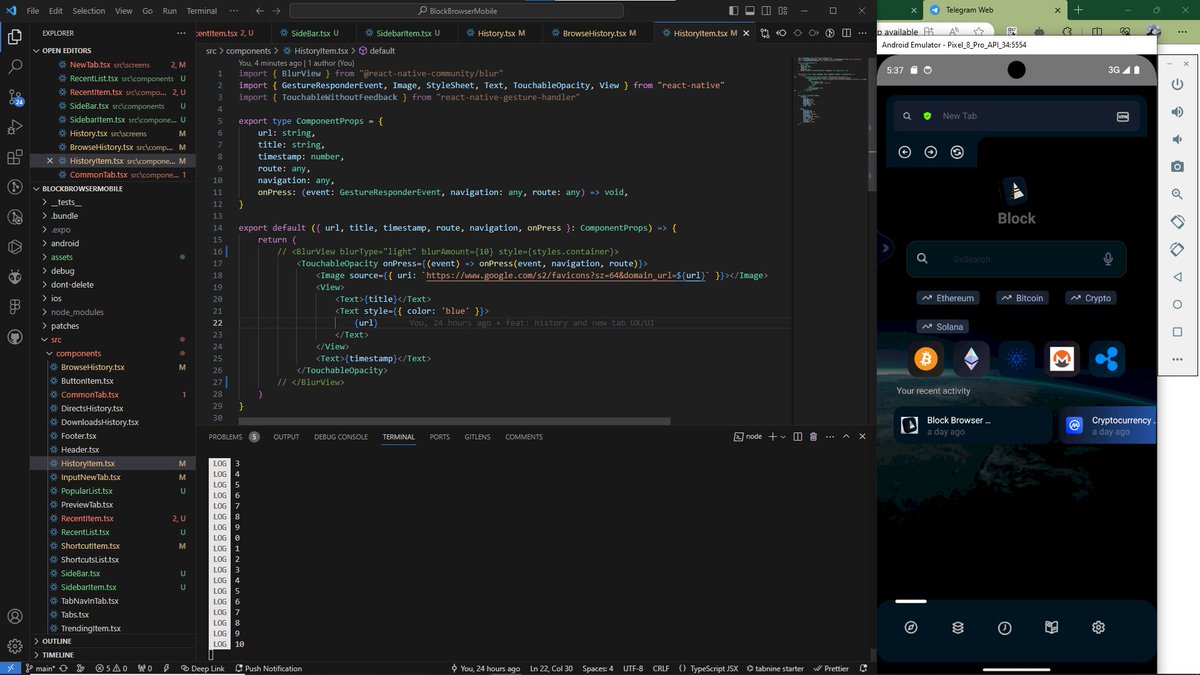Open the Explorer view icon

(15, 37)
